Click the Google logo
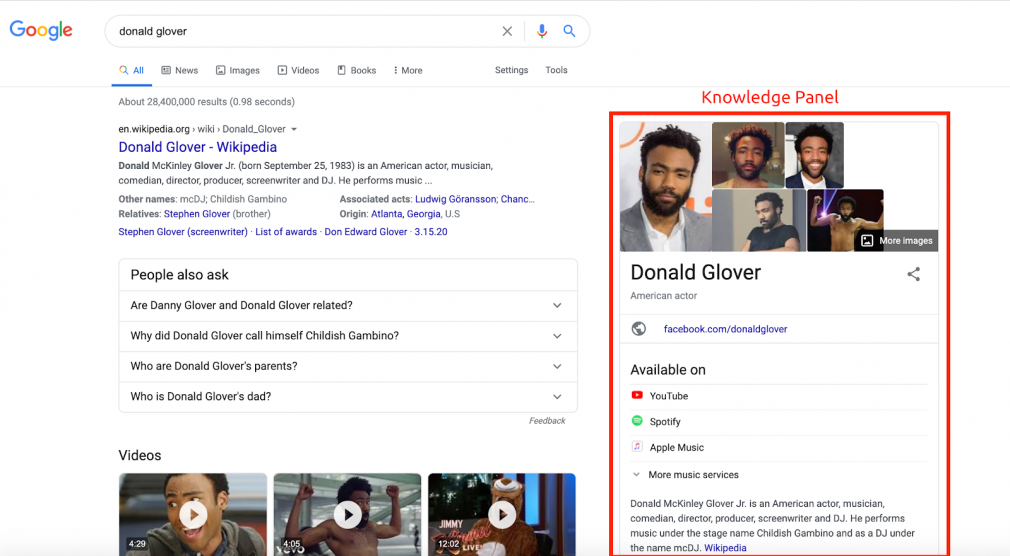1010x556 pixels. point(41,30)
